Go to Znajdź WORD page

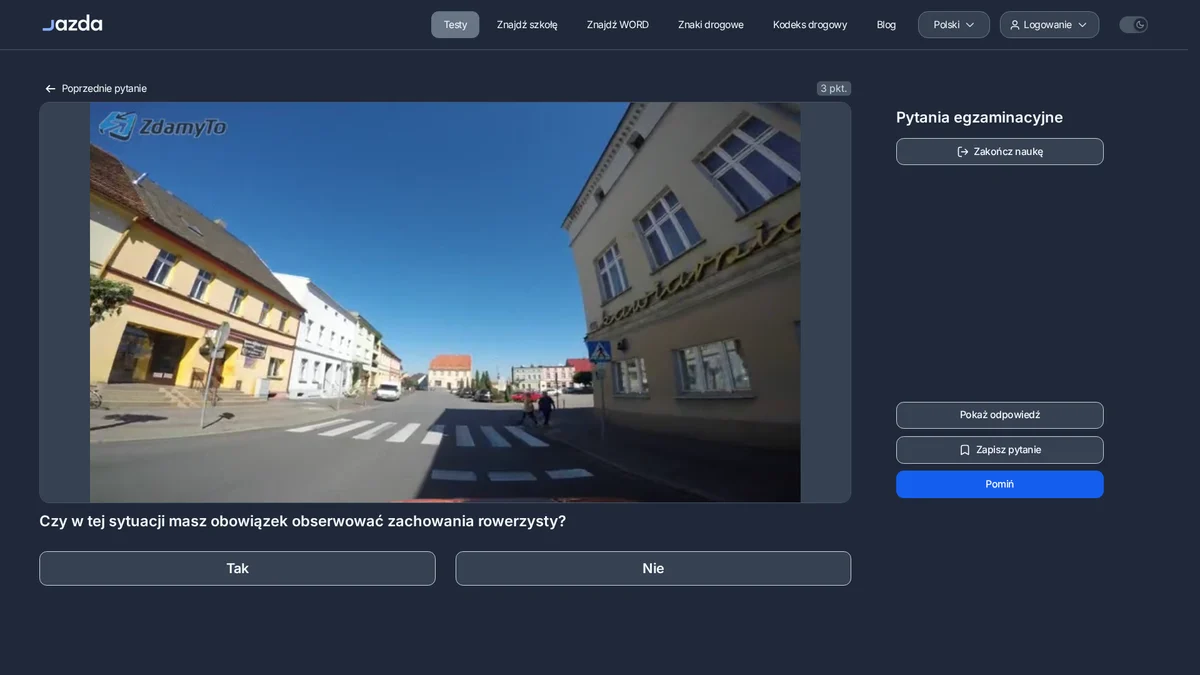coord(618,25)
